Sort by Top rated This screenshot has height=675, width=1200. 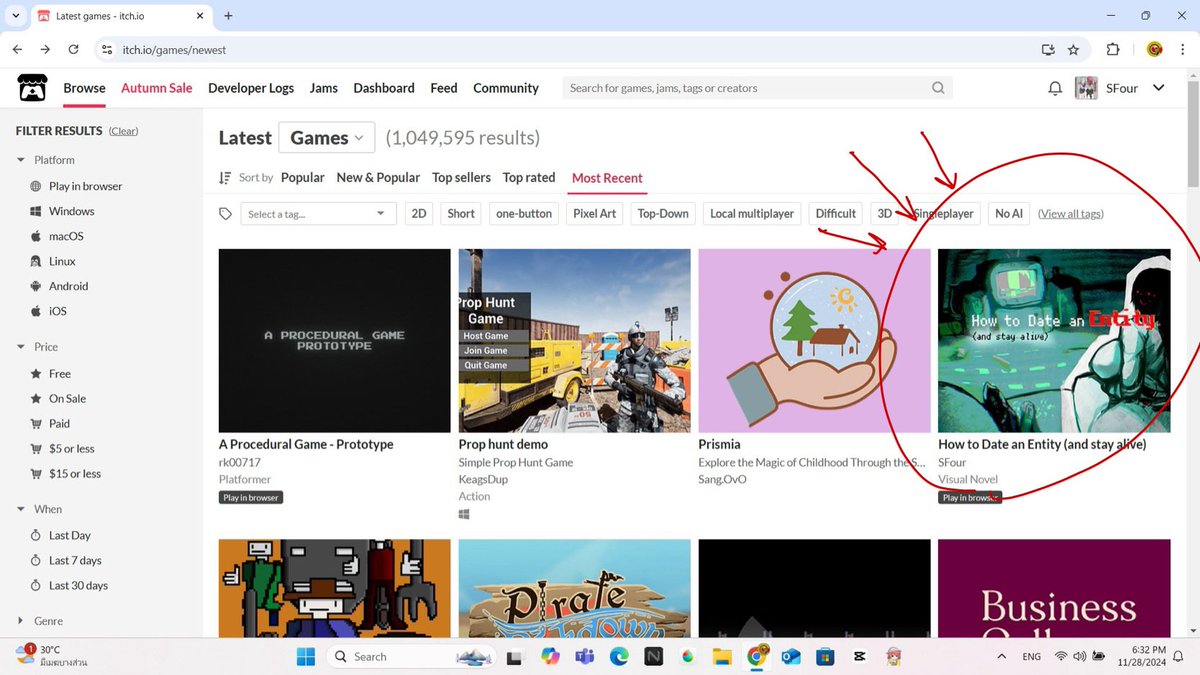coord(529,177)
